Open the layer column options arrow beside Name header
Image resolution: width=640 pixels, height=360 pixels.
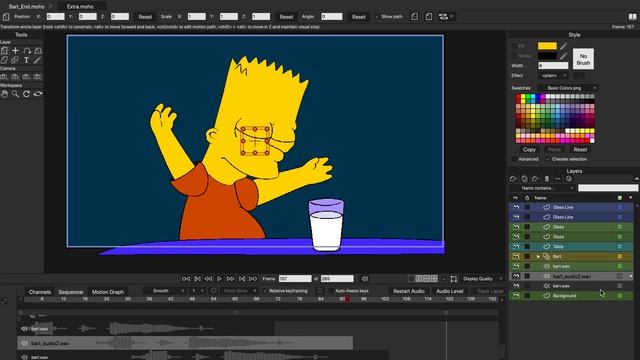[631, 198]
